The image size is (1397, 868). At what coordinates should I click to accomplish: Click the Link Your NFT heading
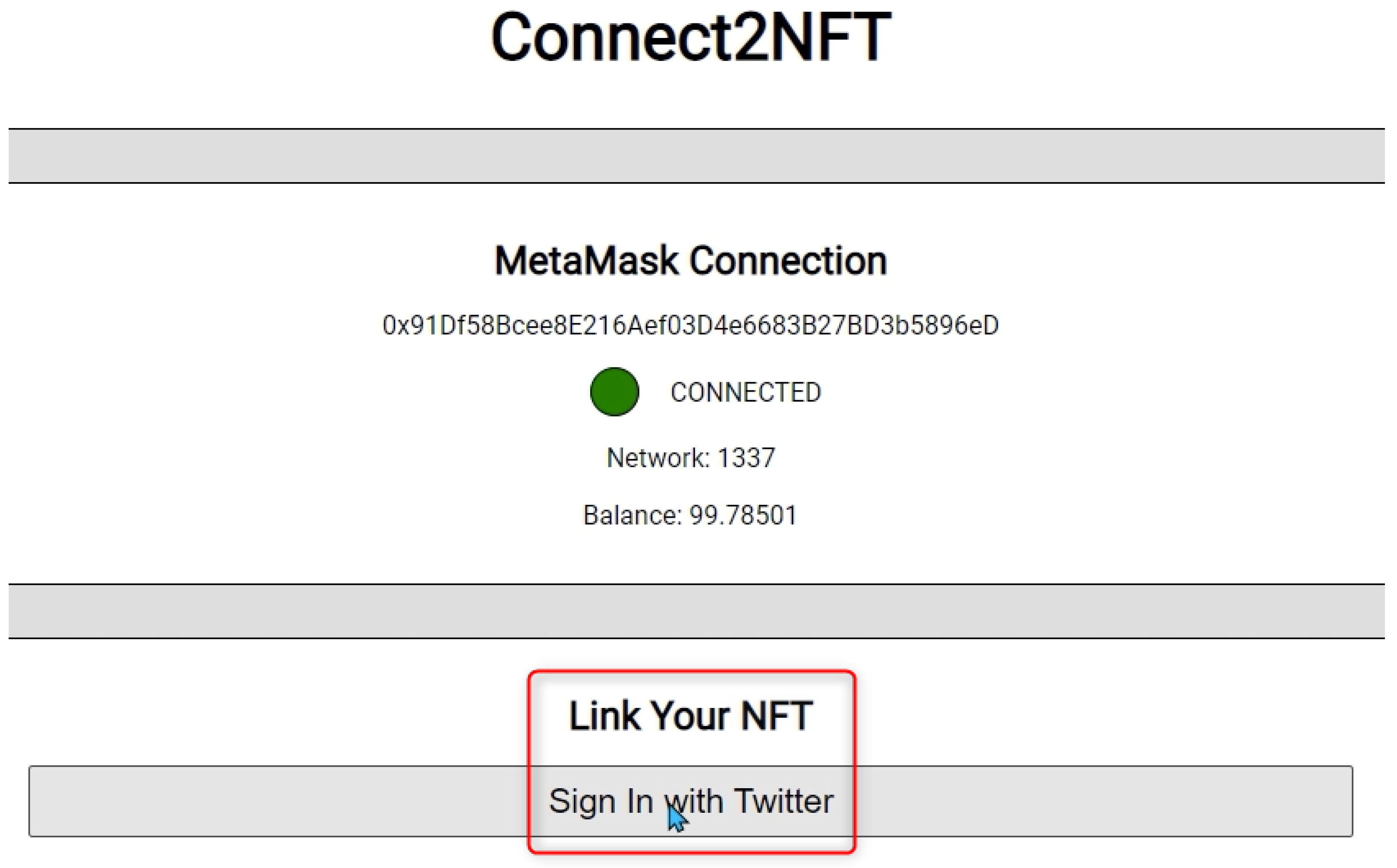(690, 716)
